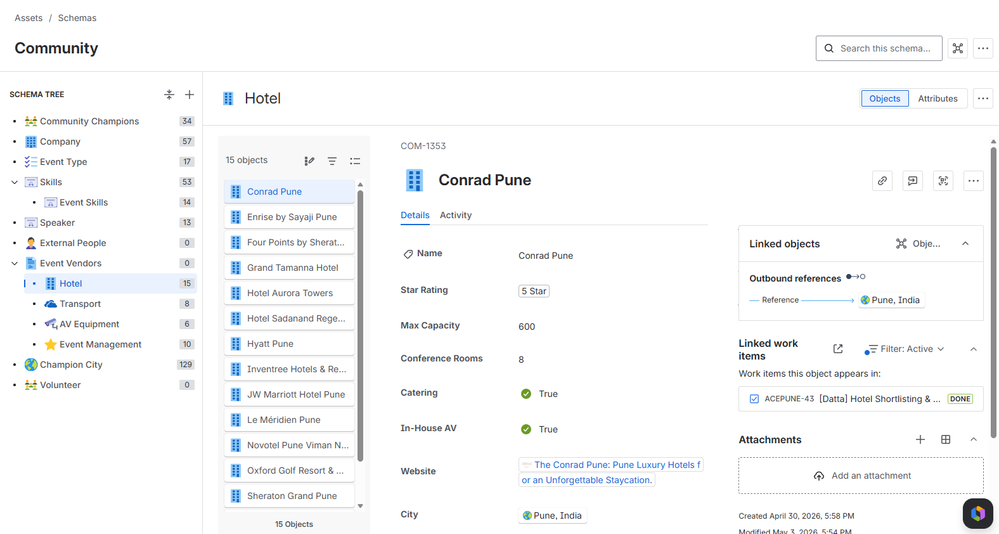Focus the Search this schema field

point(879,48)
